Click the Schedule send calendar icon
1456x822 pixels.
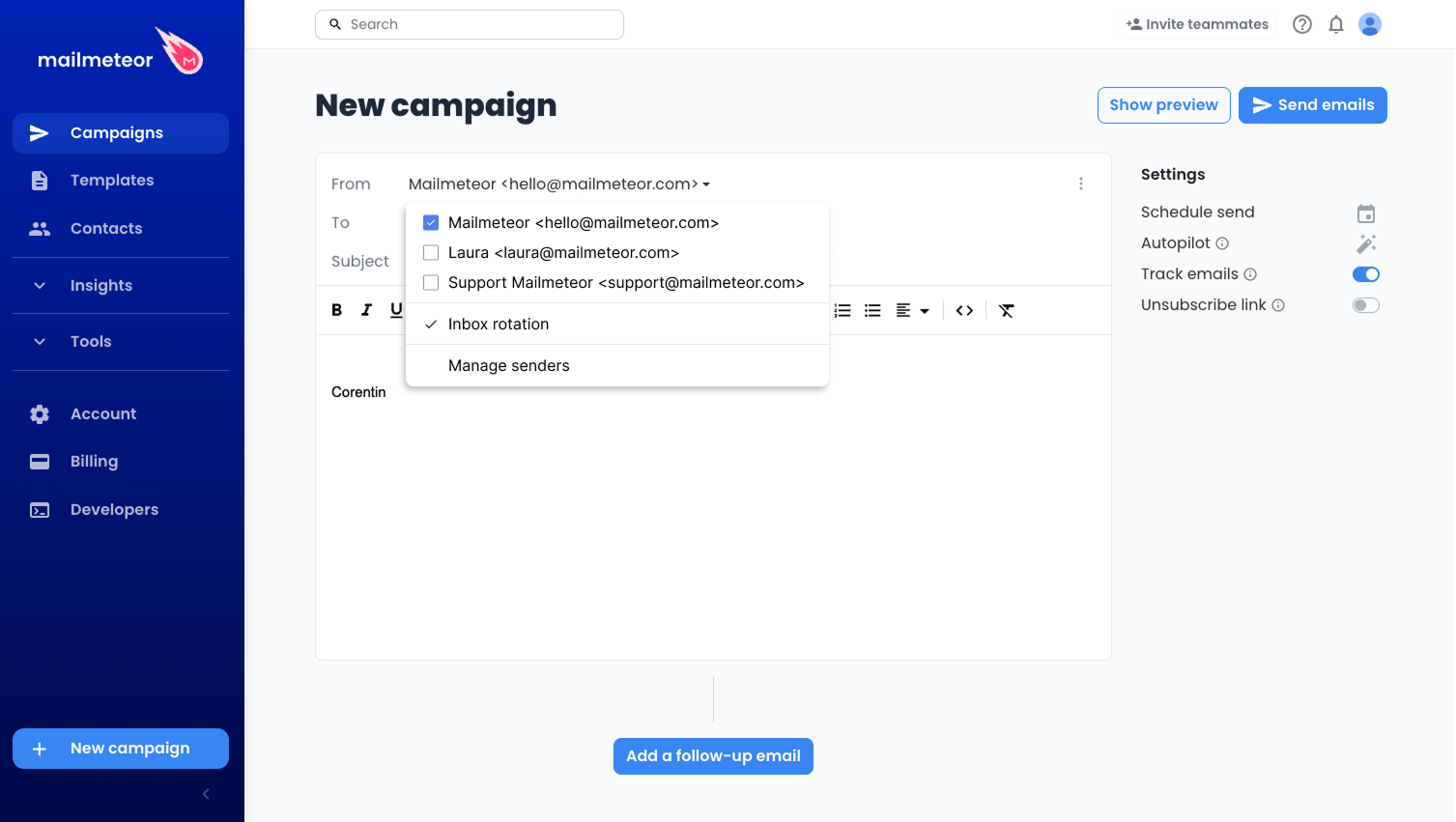(x=1366, y=213)
